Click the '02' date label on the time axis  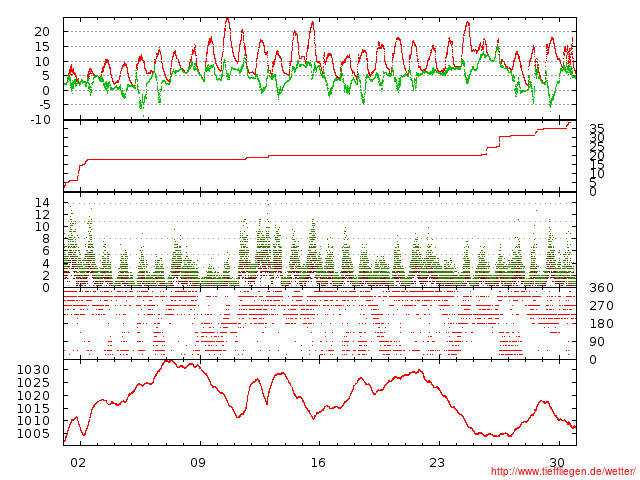78,462
